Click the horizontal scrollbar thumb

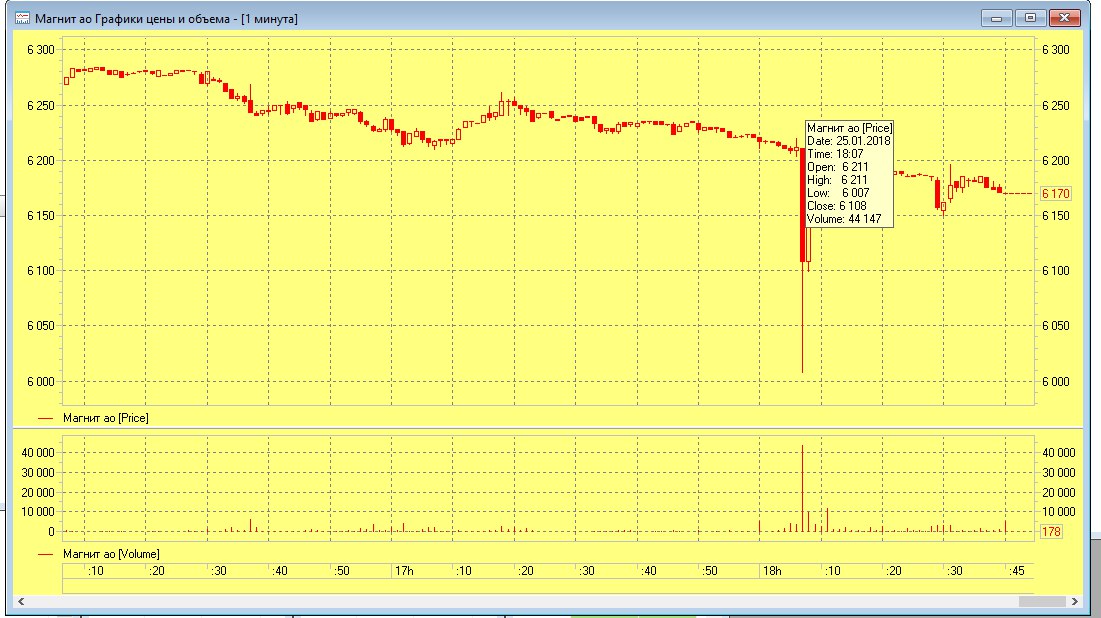pos(1042,601)
